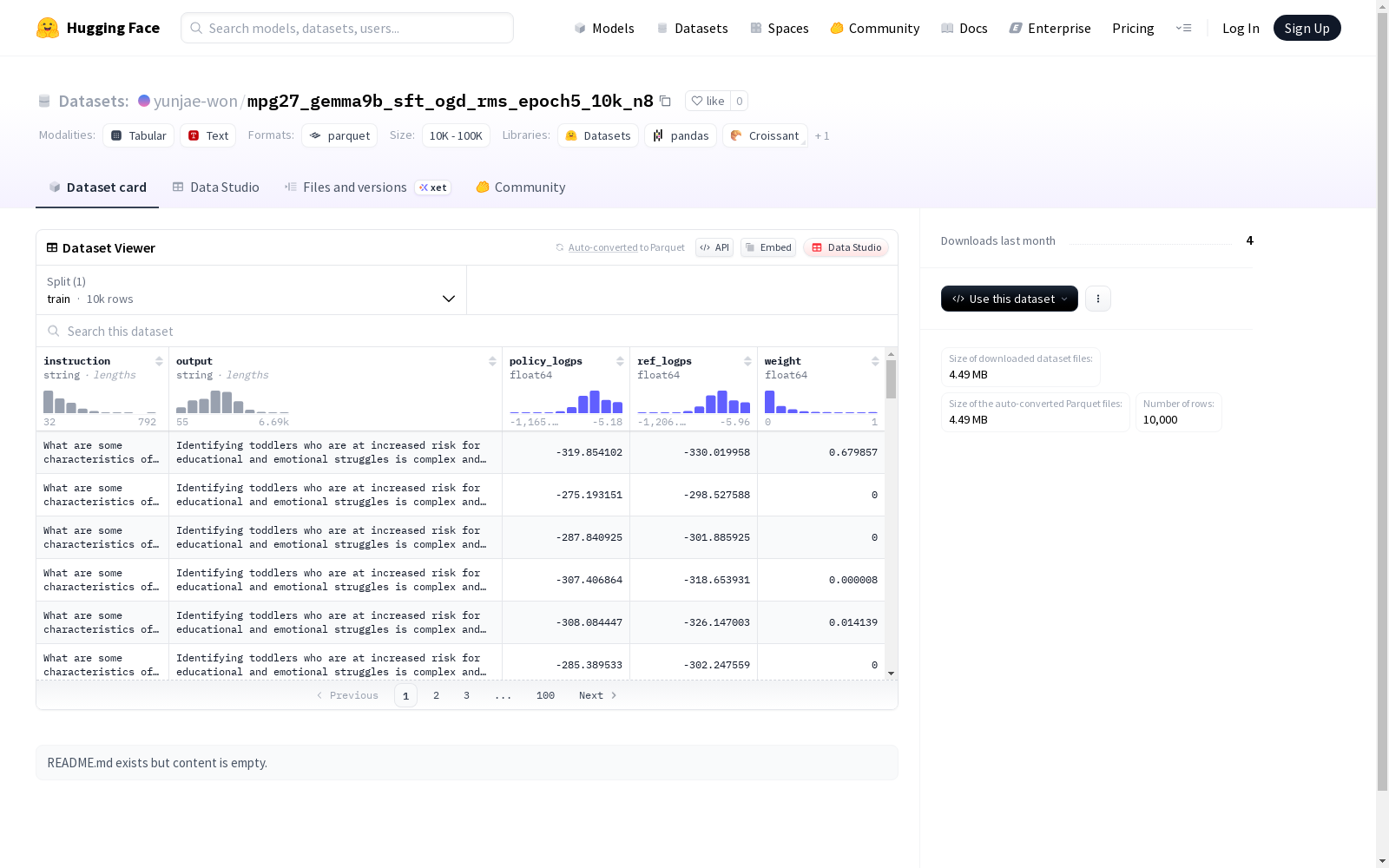Go to the Pricing page
This screenshot has width=1389, height=868.
[1133, 28]
